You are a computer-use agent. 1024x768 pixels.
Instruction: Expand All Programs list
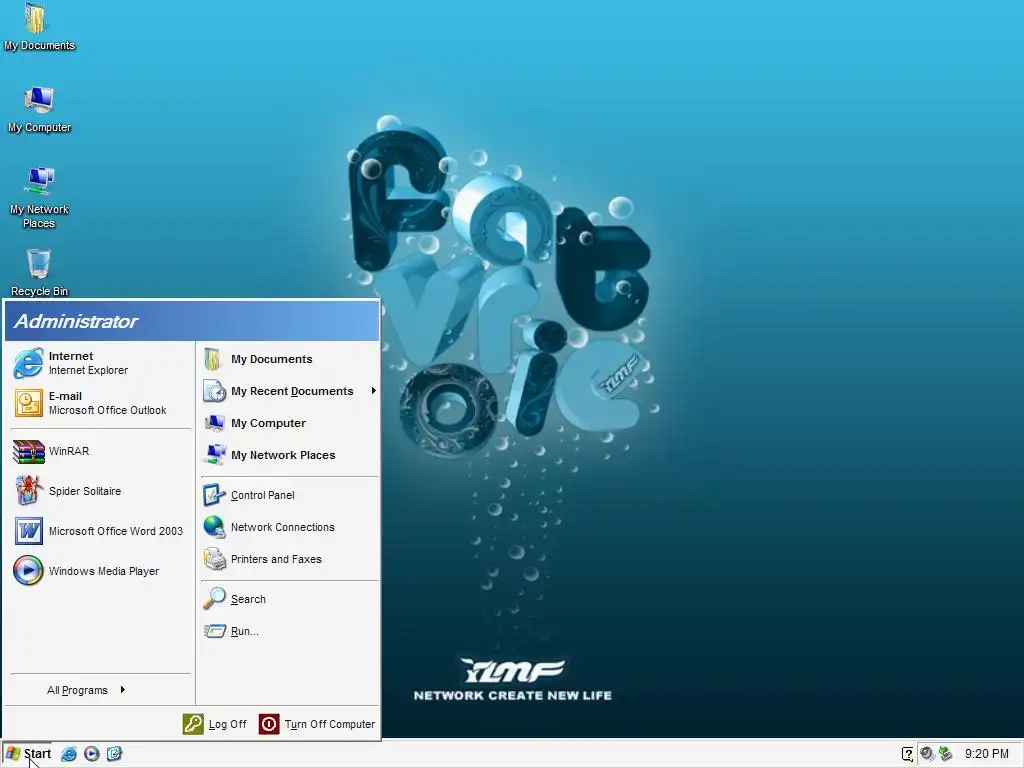point(86,690)
